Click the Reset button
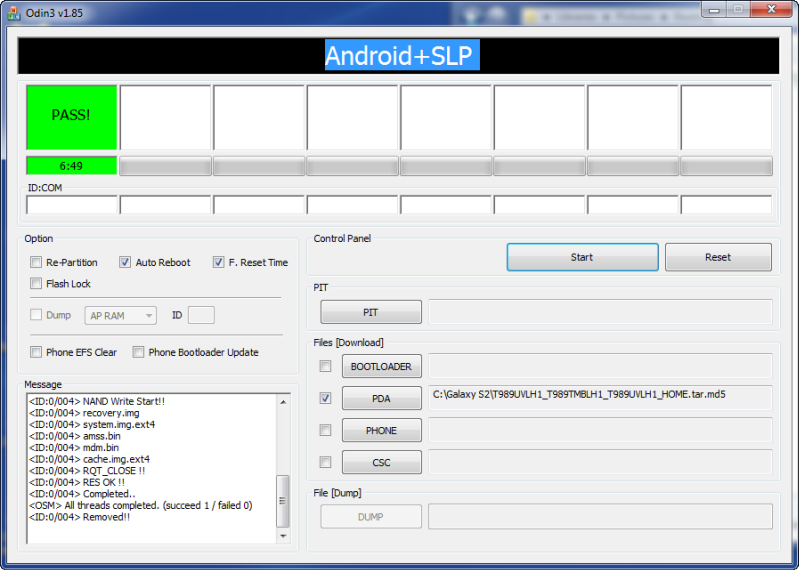 click(x=718, y=257)
